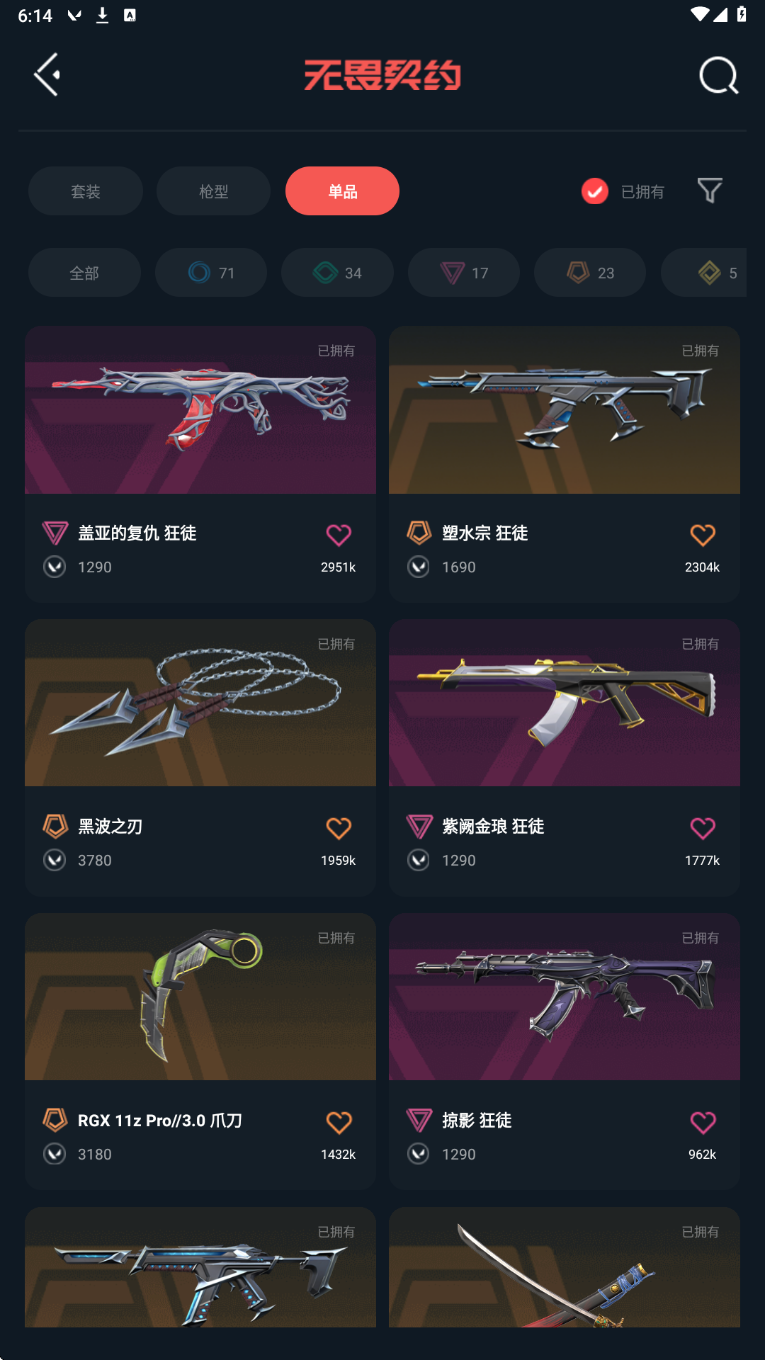Favorite 掠影 狂徒 with heart icon
The image size is (765, 1360).
click(x=703, y=1122)
